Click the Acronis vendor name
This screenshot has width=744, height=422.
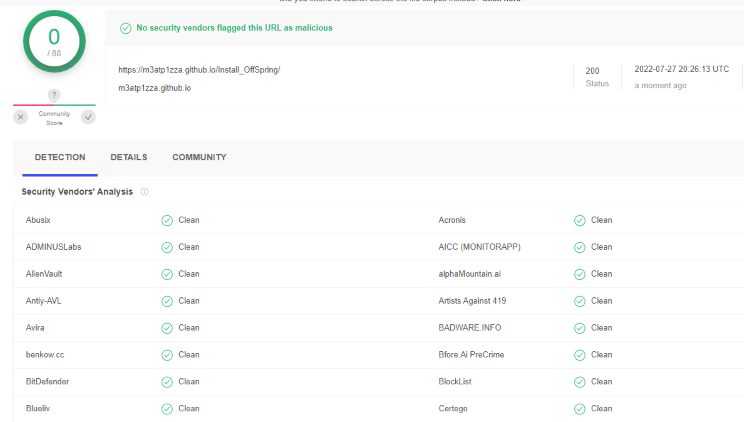point(452,220)
